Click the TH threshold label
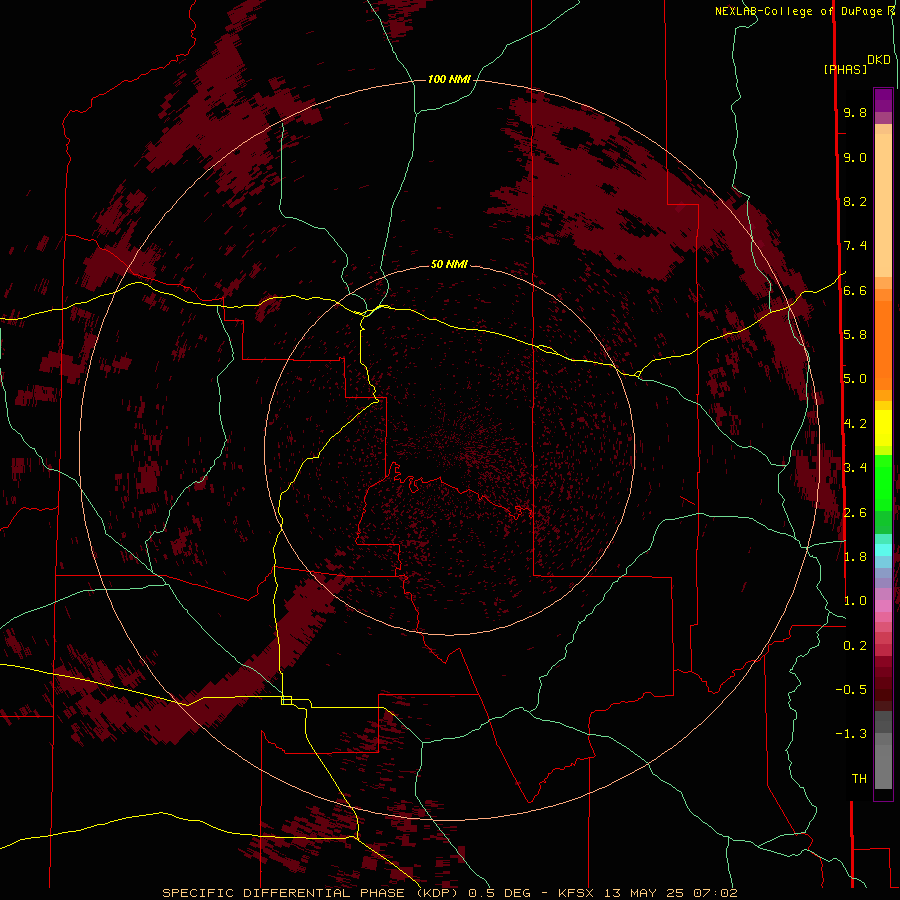The image size is (900, 900). point(859,778)
